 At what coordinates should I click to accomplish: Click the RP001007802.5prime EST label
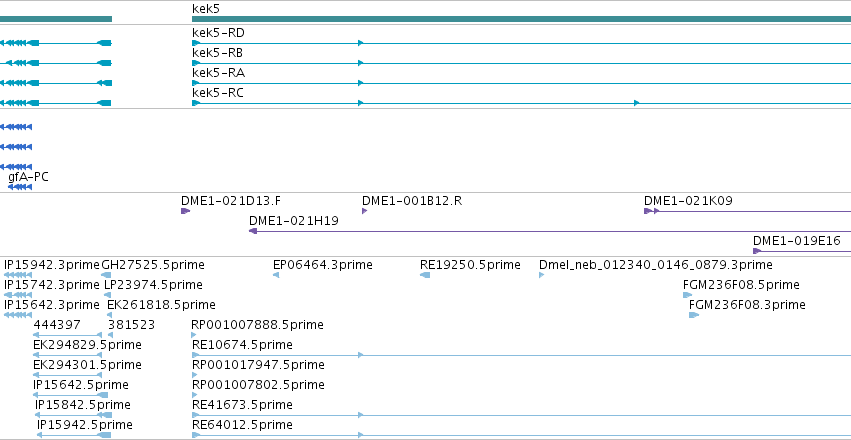258,385
